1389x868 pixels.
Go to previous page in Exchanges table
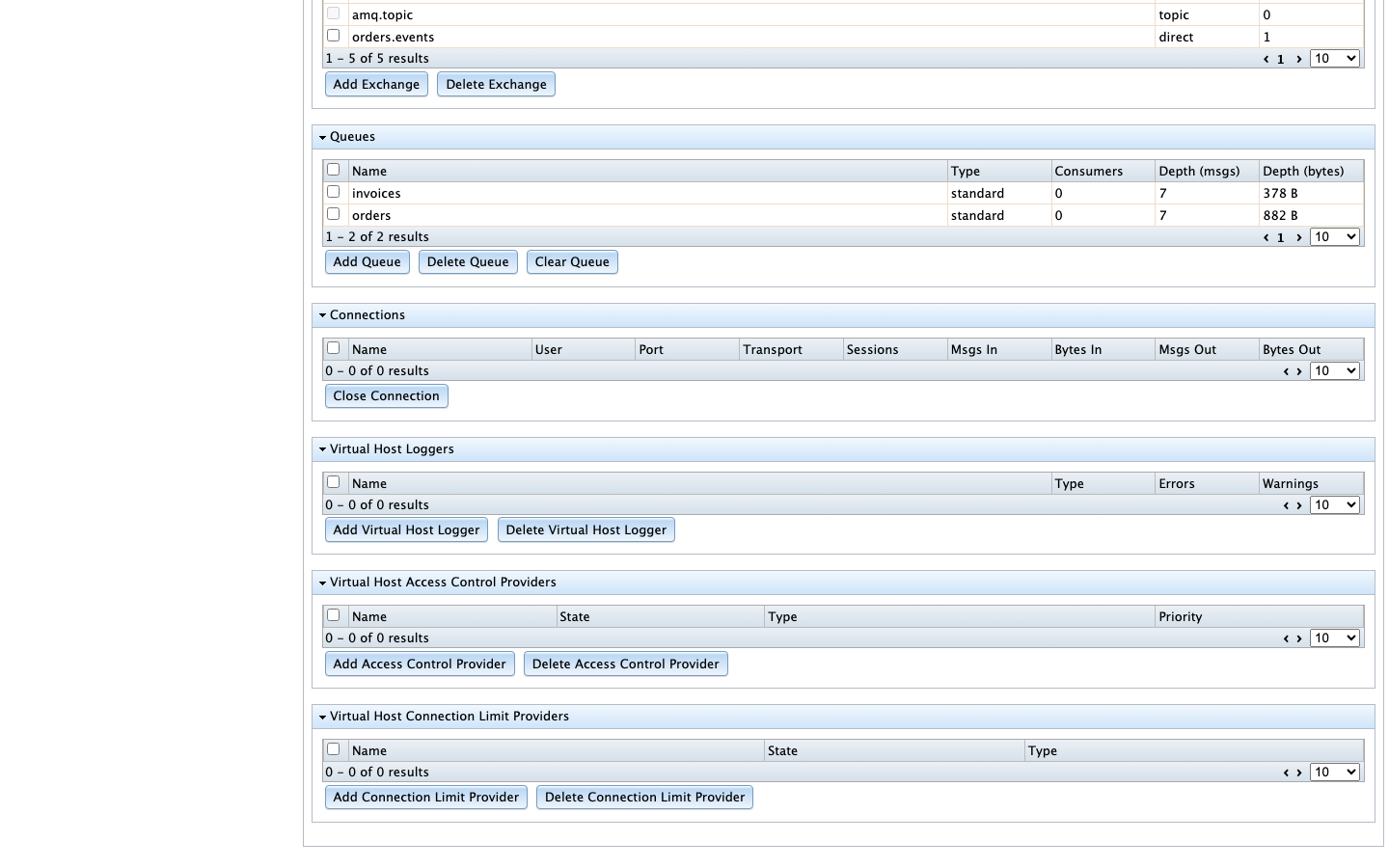click(x=1266, y=59)
